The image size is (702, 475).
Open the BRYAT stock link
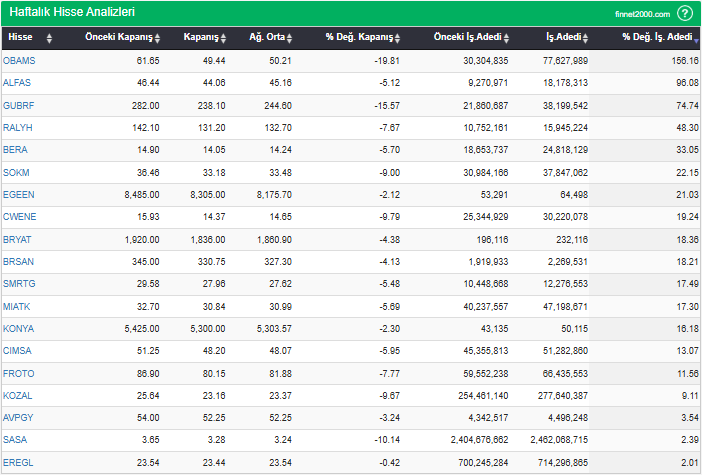[17, 240]
